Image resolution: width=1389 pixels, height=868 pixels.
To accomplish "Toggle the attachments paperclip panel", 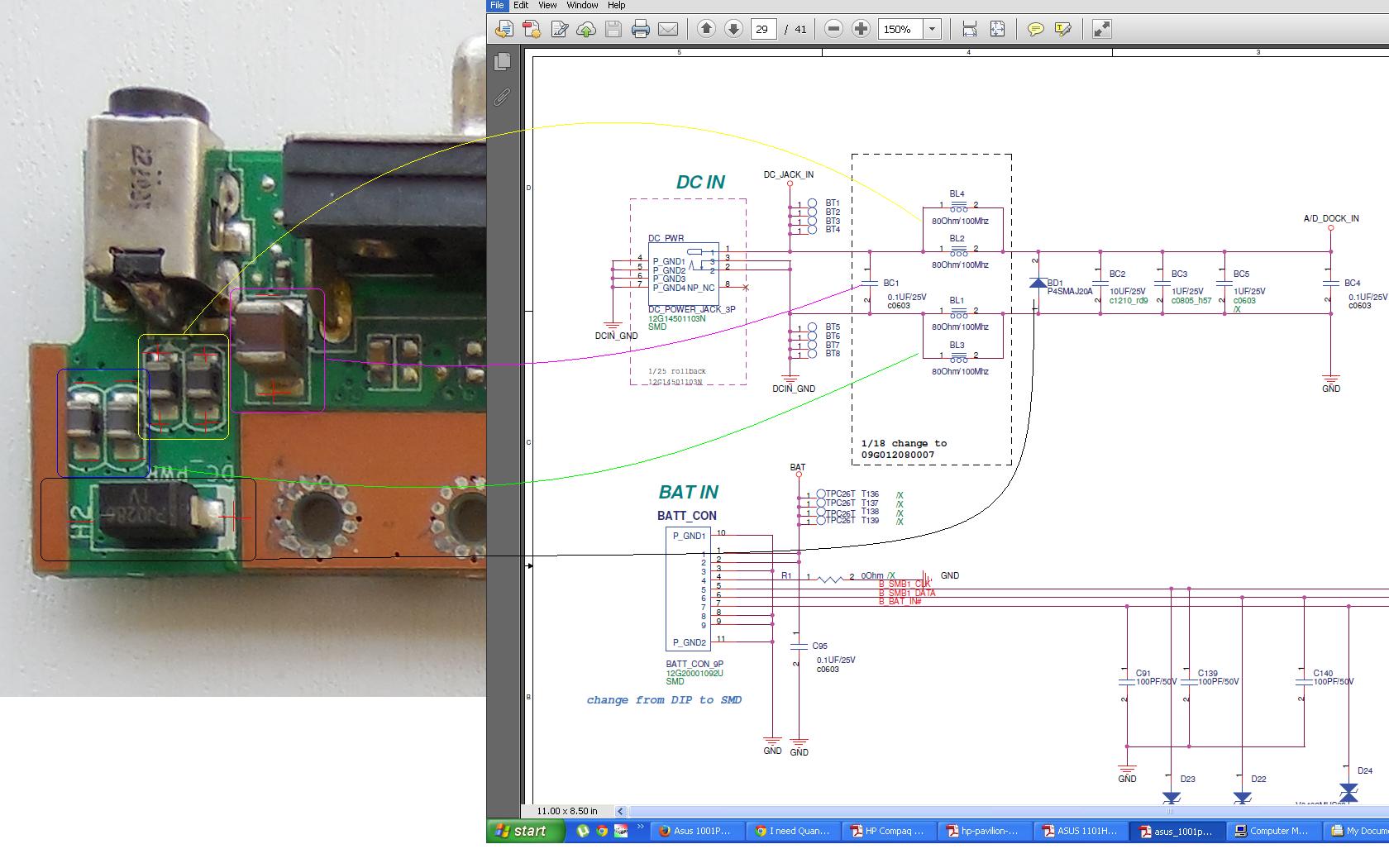I will point(501,98).
